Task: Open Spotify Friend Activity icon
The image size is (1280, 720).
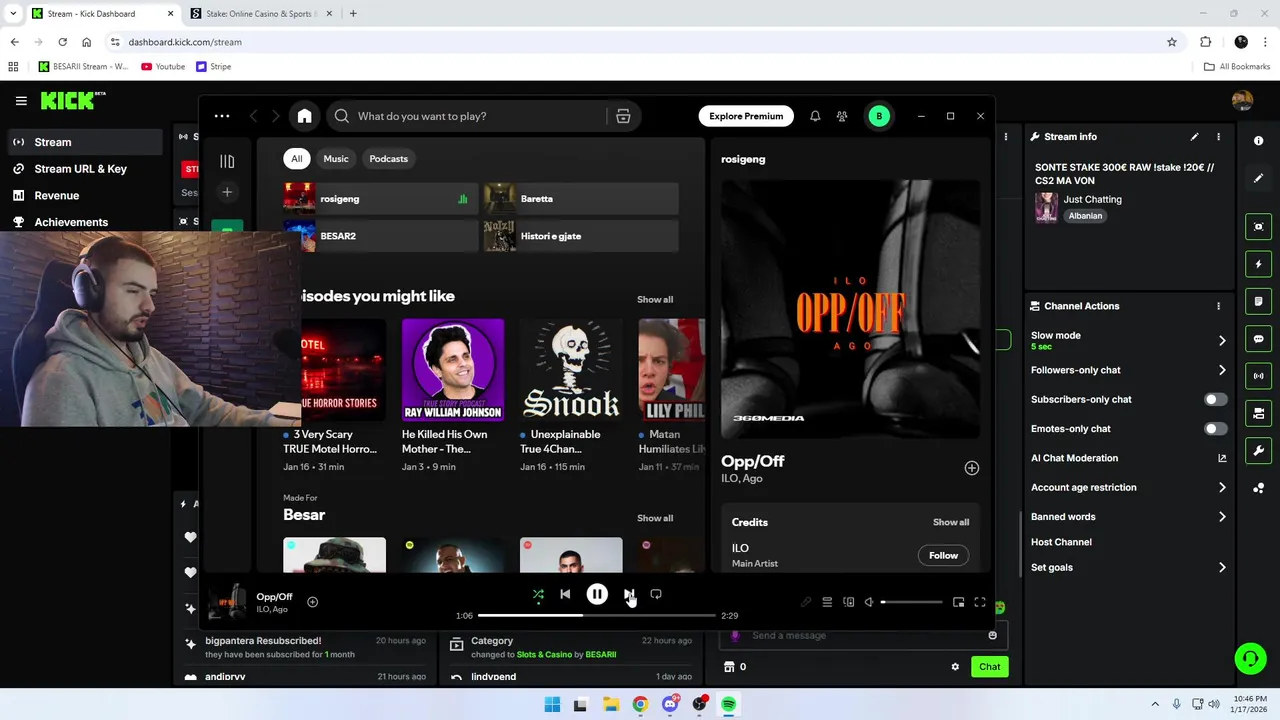Action: tap(842, 116)
